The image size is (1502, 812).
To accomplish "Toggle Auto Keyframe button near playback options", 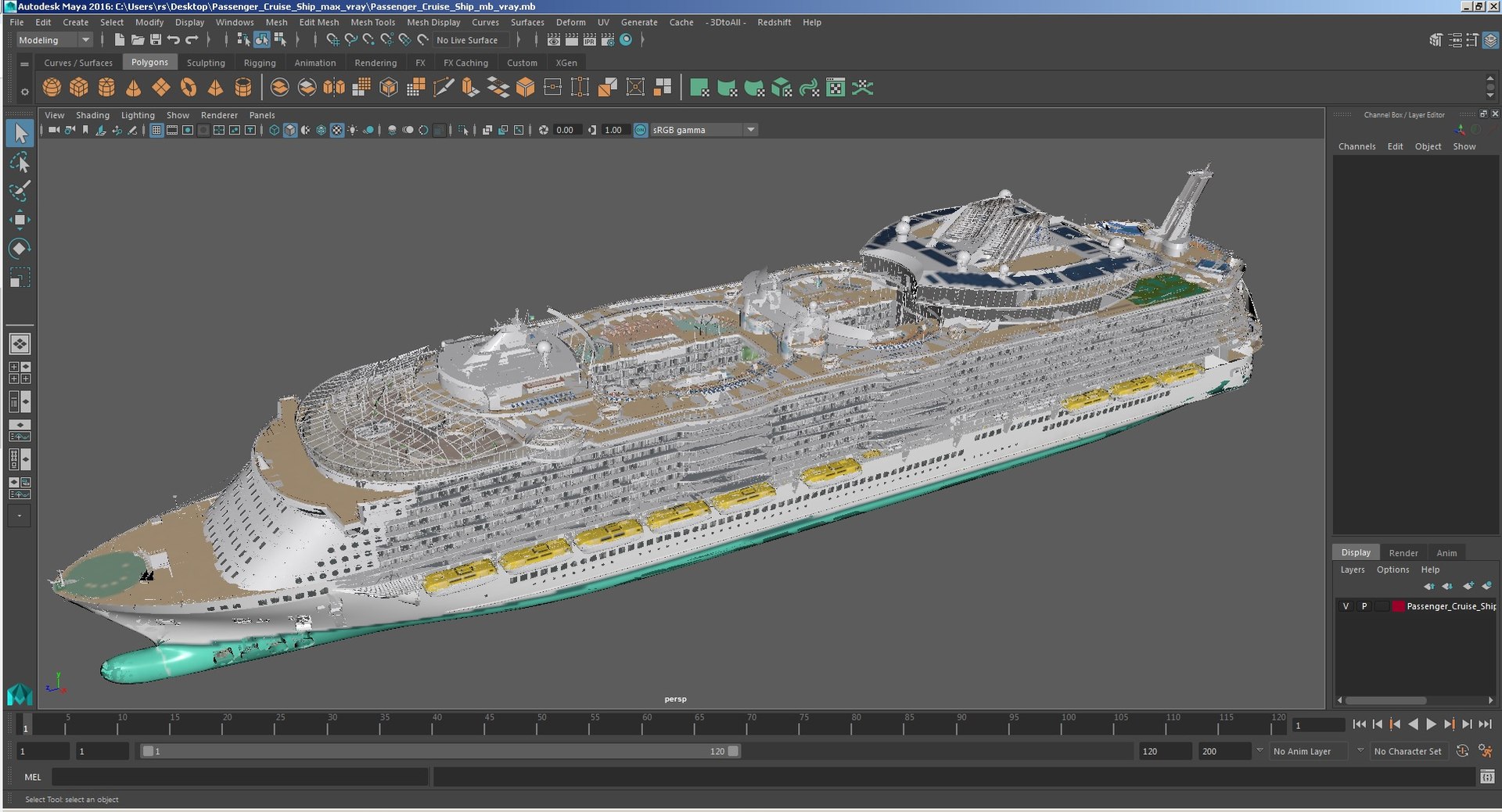I will coord(1463,751).
